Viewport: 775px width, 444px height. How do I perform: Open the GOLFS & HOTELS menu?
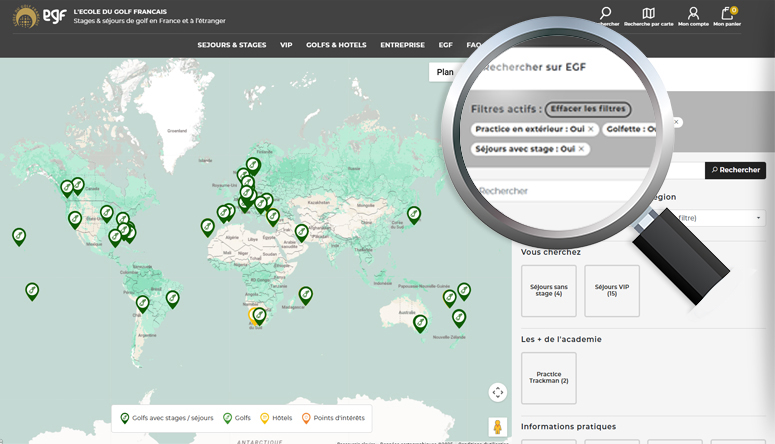pos(336,45)
